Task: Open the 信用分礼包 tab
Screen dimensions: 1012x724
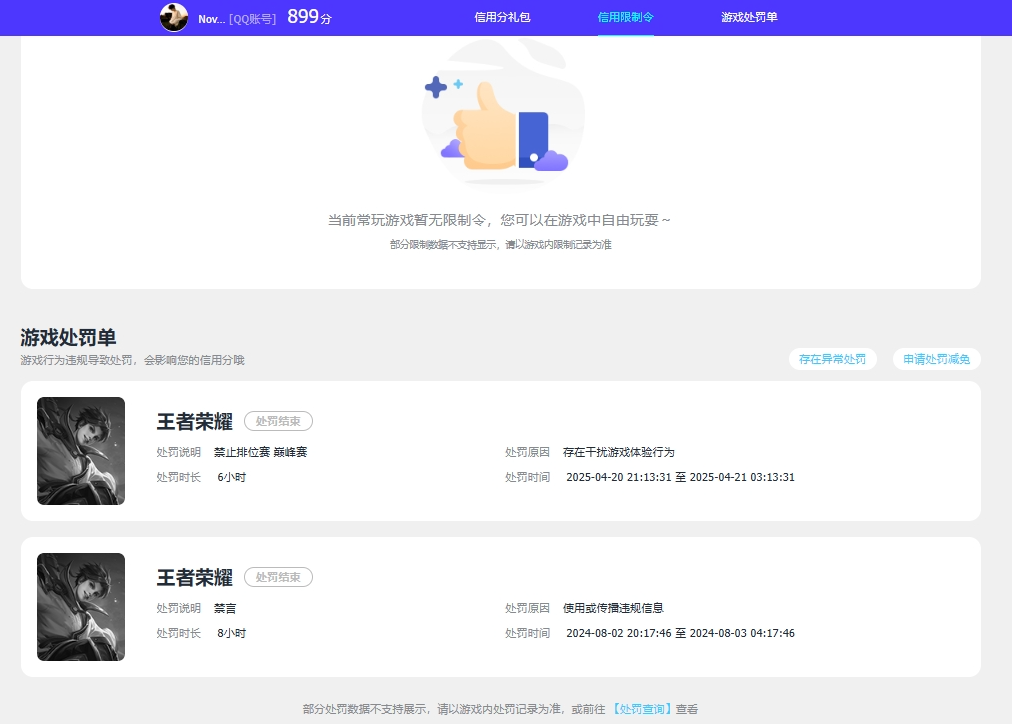Action: [502, 17]
